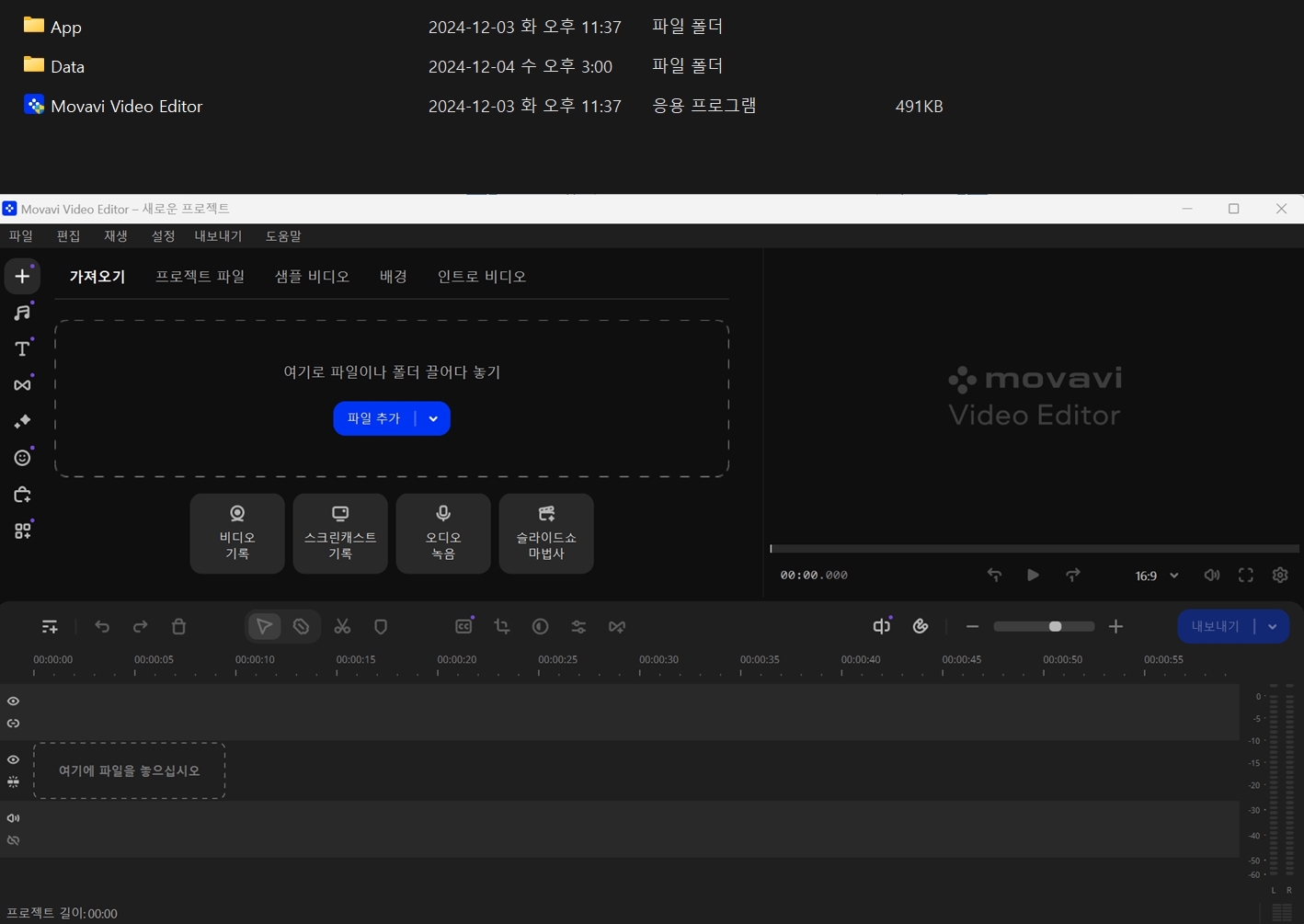Open the 설정 menu
The width and height of the screenshot is (1304, 924).
coord(163,236)
